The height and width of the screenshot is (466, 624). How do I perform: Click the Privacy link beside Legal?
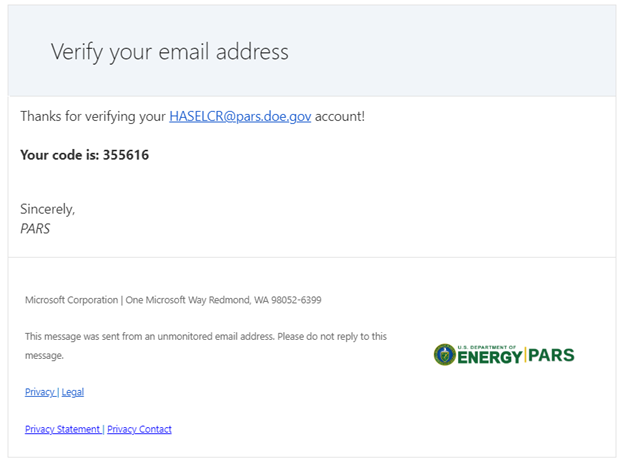point(40,392)
